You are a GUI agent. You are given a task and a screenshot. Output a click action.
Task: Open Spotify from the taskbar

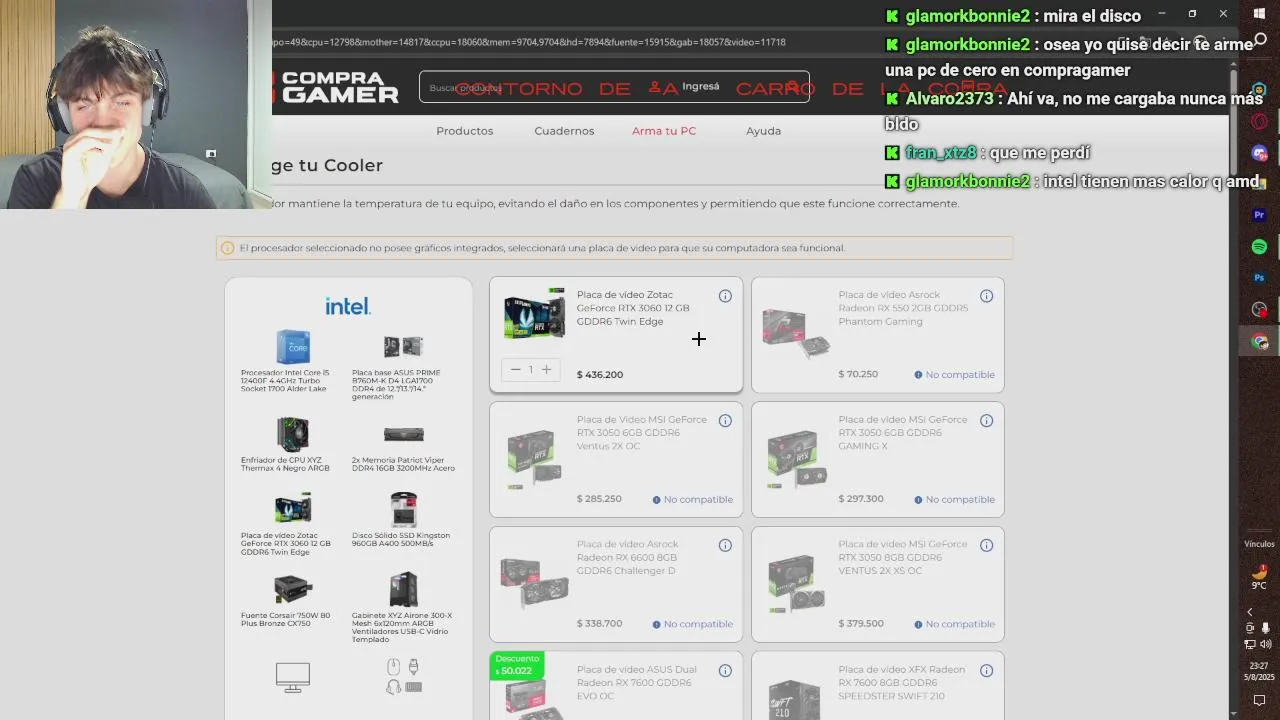[1259, 246]
